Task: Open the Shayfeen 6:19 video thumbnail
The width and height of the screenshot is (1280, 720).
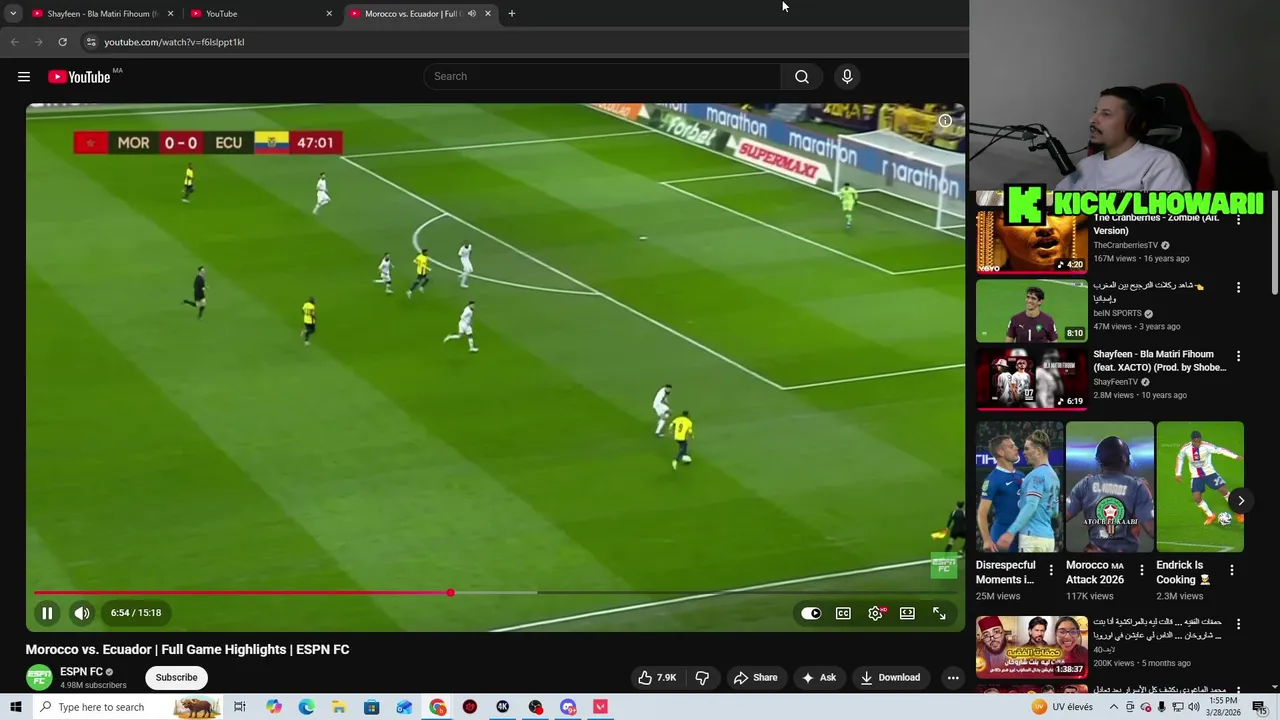Action: pos(1031,379)
